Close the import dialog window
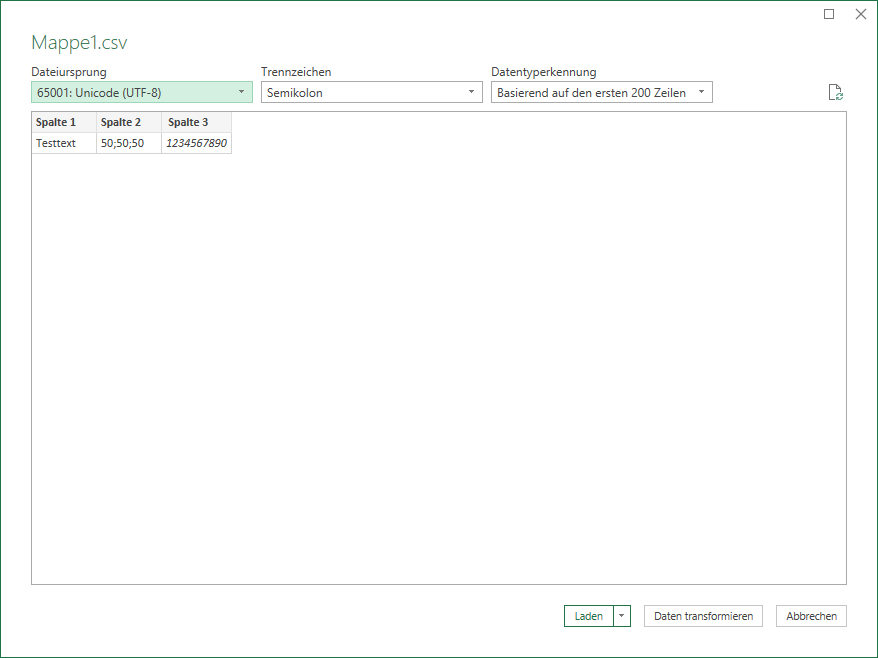The width and height of the screenshot is (878, 658). point(861,14)
